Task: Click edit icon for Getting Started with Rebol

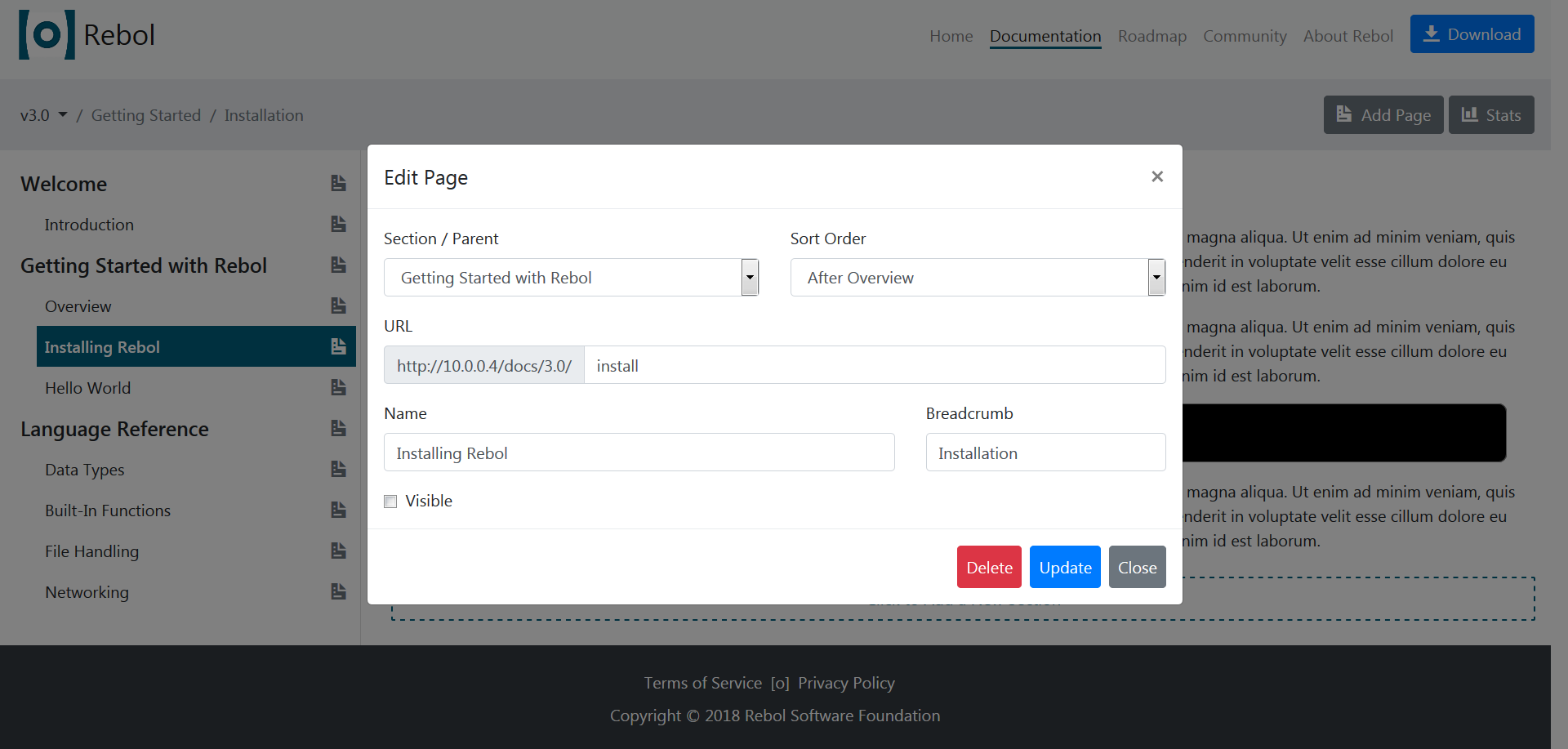Action: [338, 265]
